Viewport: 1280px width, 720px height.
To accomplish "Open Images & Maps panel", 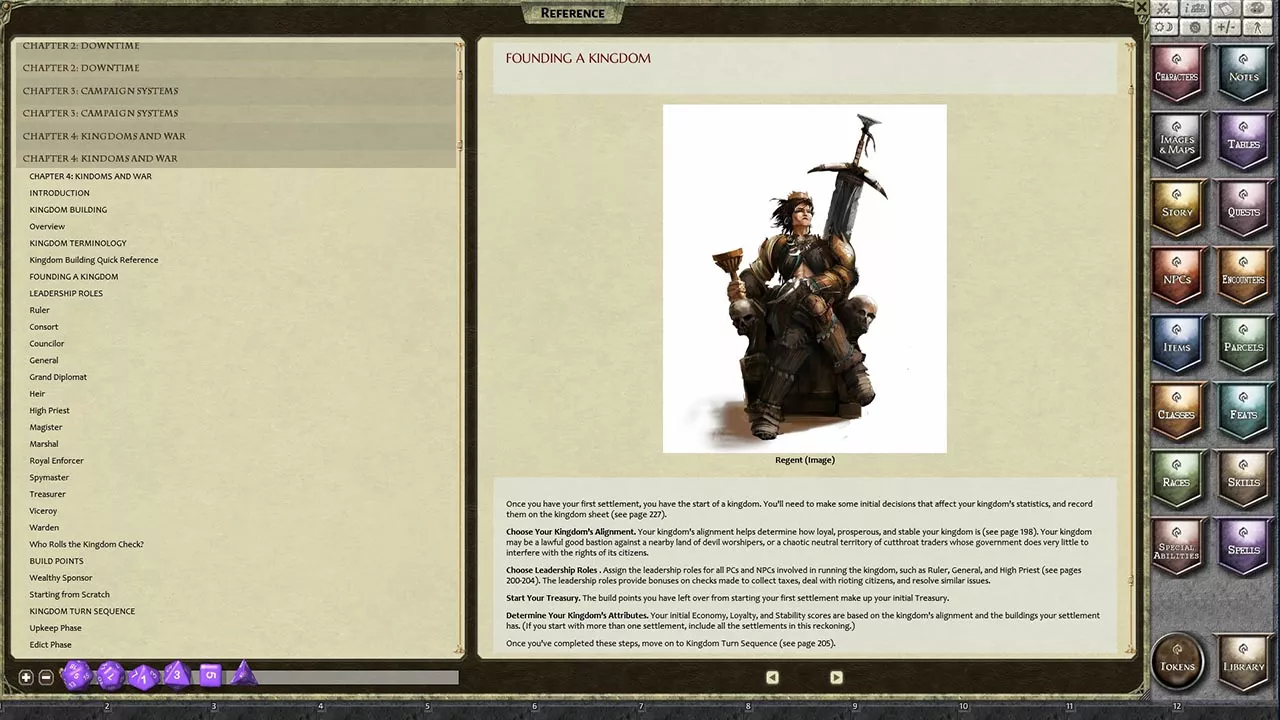I will [1176, 141].
